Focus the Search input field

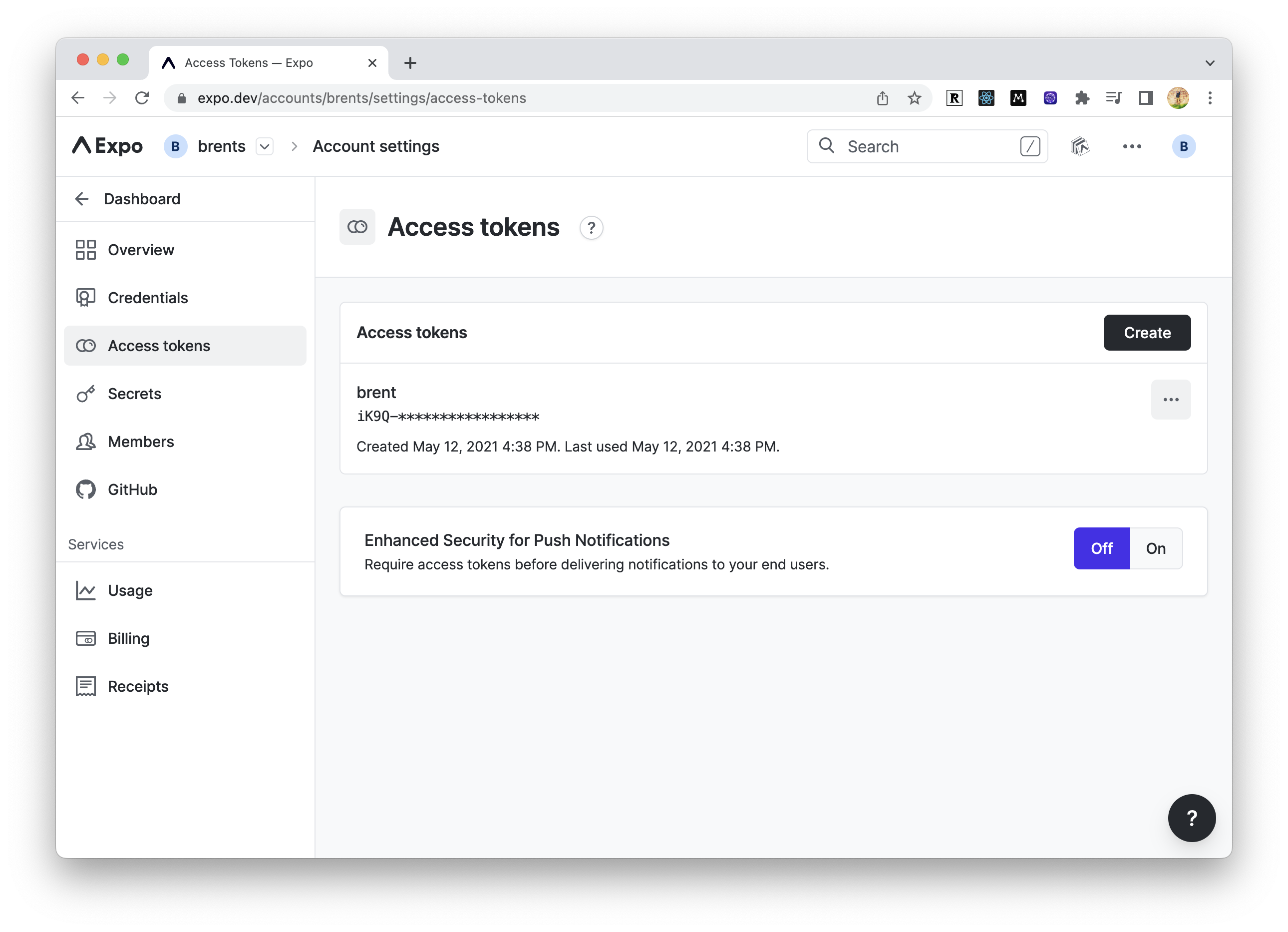(927, 146)
